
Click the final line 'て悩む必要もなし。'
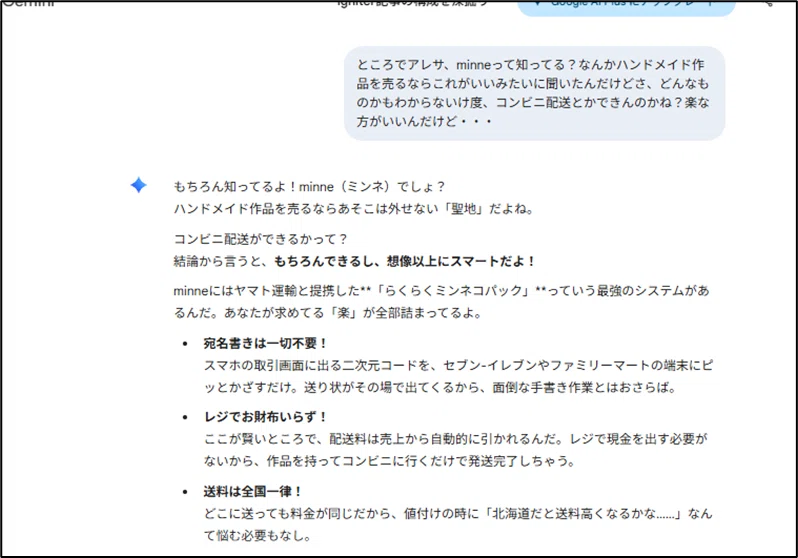[258, 536]
